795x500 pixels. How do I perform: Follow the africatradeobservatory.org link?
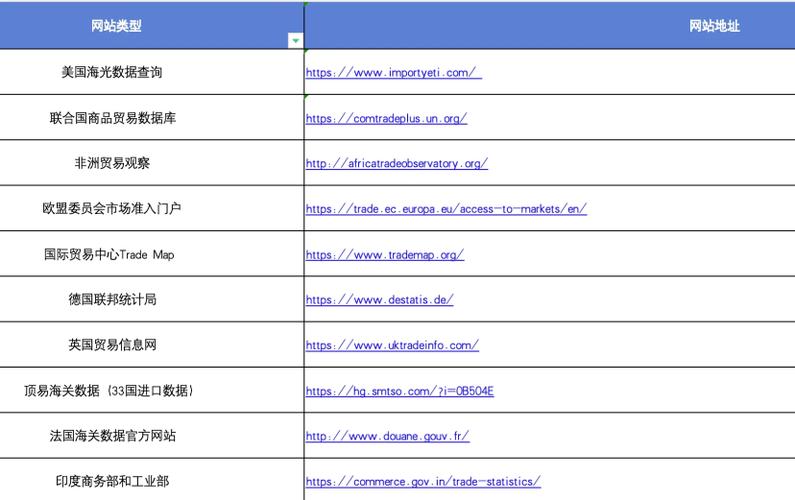click(396, 164)
